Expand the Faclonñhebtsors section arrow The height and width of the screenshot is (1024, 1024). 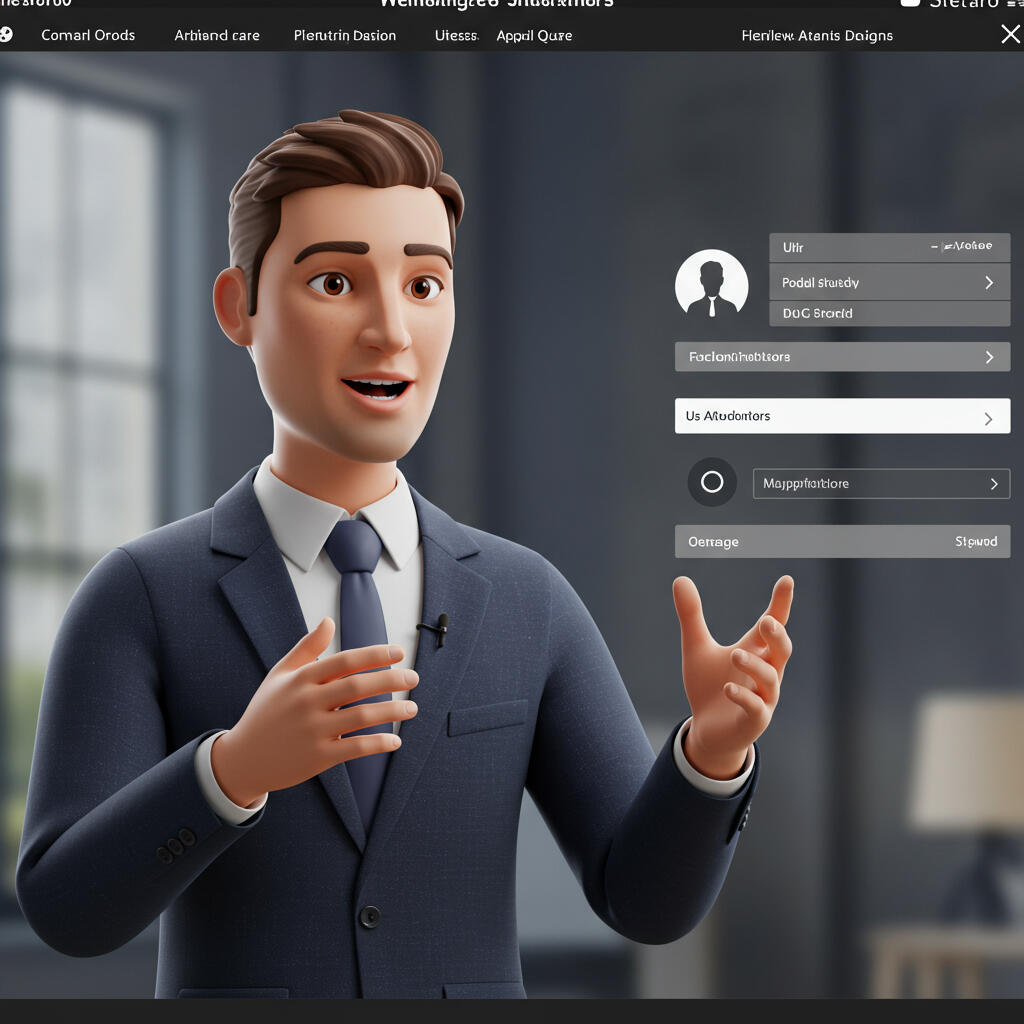pyautogui.click(x=988, y=357)
